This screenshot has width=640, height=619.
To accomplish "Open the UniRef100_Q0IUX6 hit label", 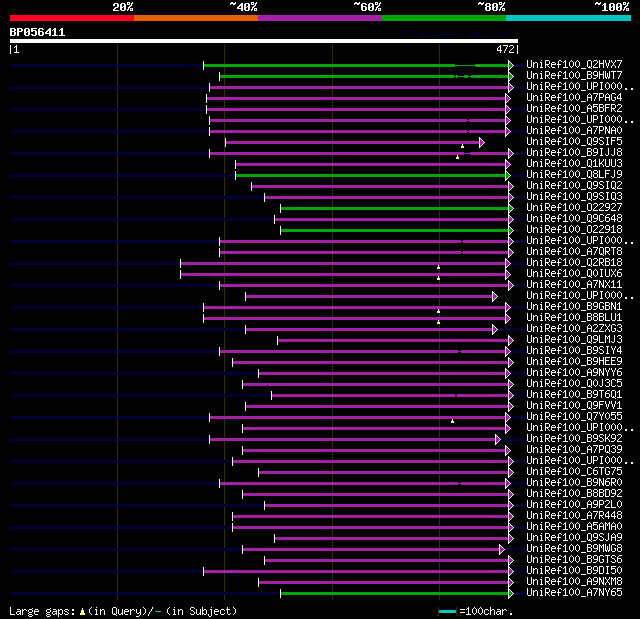I will [x=574, y=274].
